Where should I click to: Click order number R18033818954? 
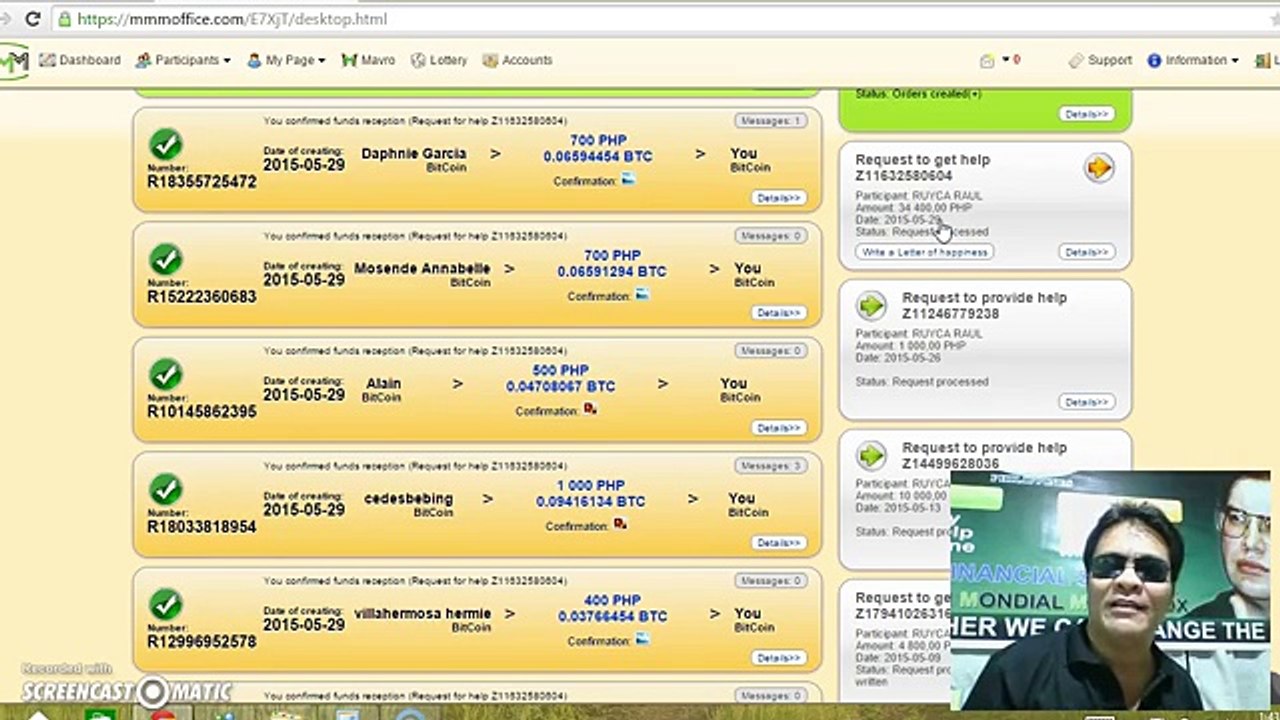tap(202, 527)
